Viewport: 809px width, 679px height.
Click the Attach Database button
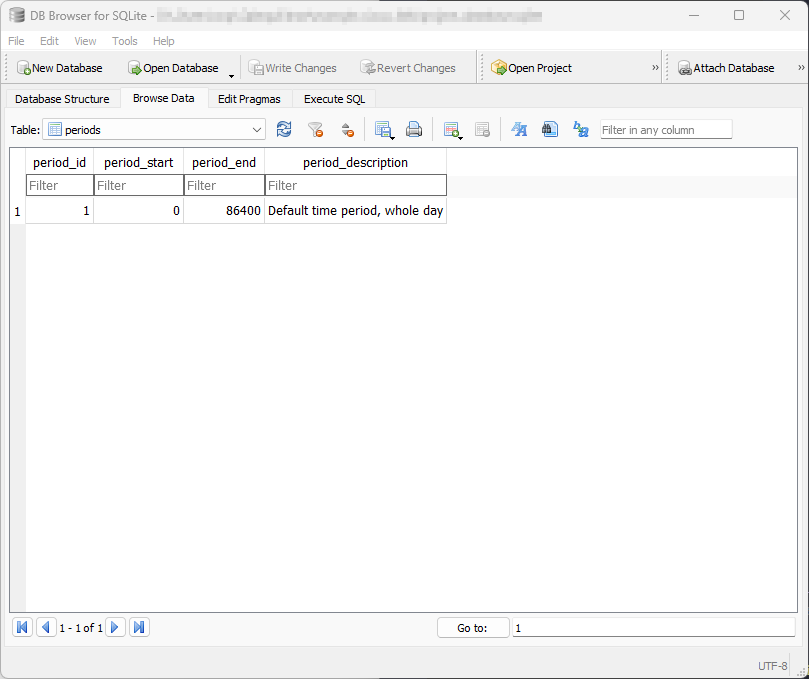tap(726, 68)
